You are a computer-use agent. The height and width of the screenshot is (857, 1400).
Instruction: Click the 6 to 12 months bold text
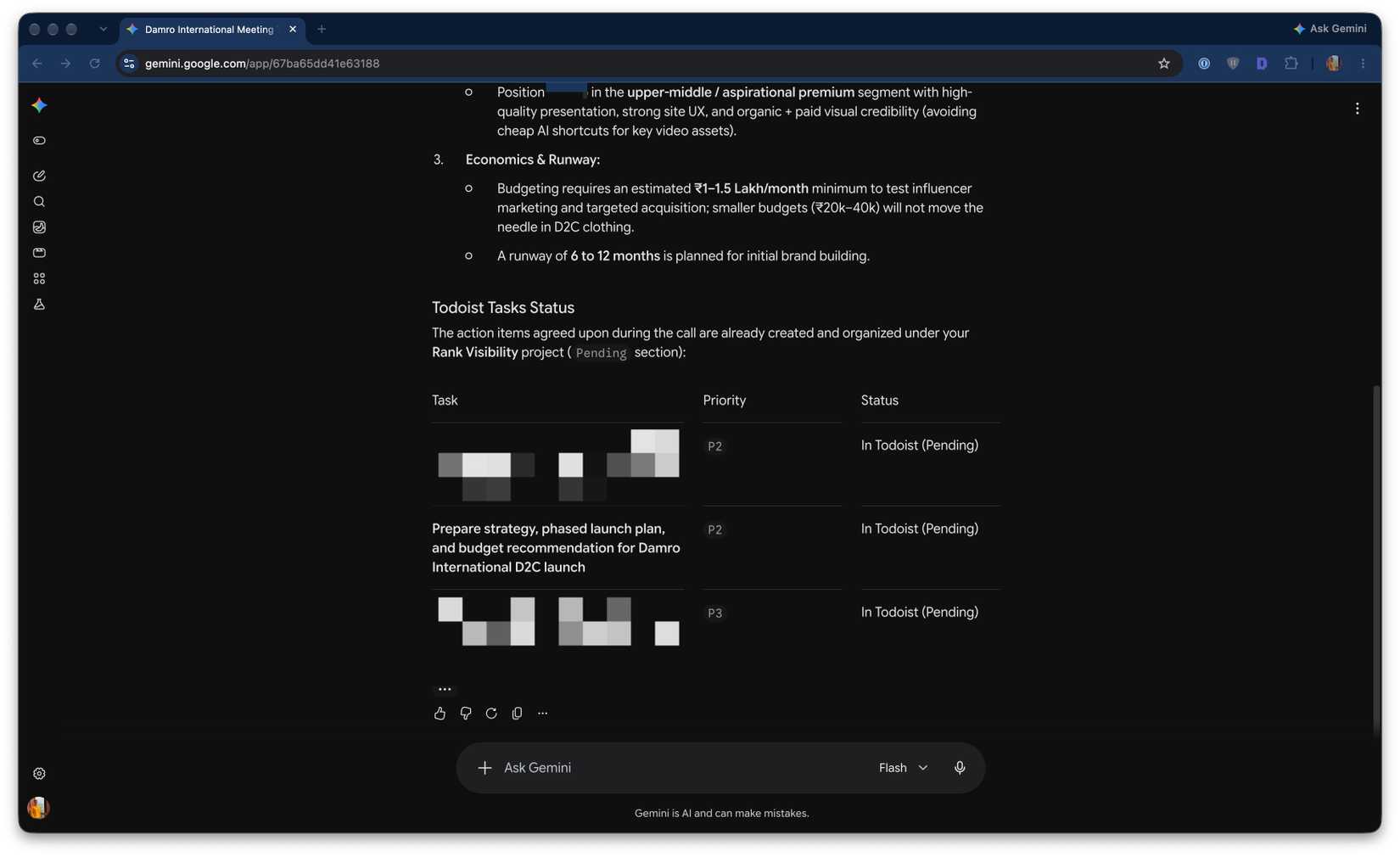click(x=615, y=256)
